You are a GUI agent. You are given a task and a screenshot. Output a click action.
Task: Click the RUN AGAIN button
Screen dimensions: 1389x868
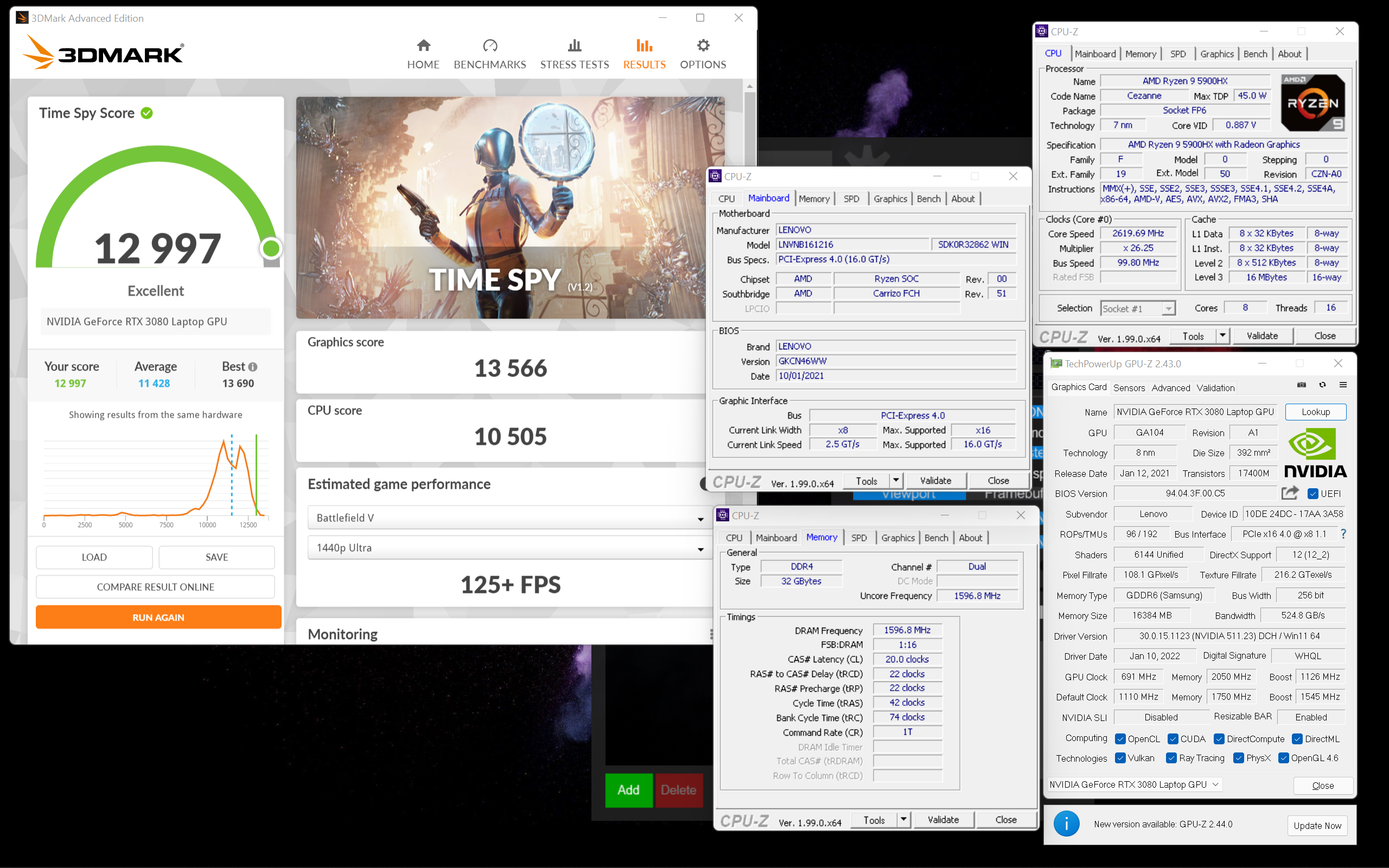tap(158, 617)
